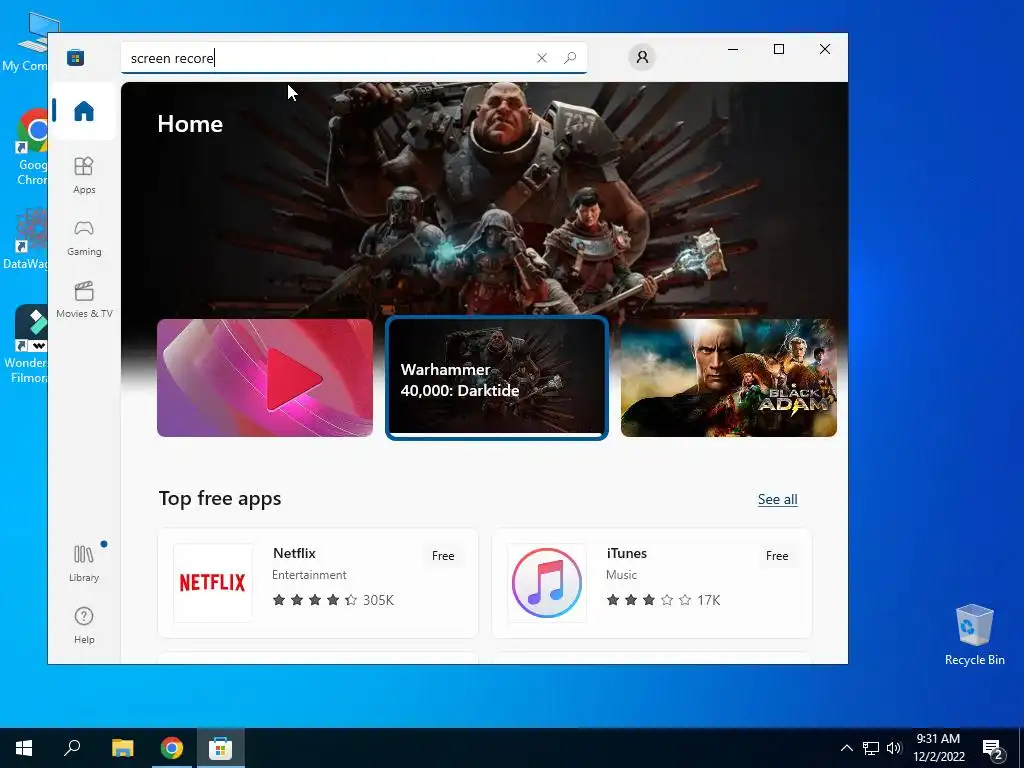Show hidden system tray icons
Image resolution: width=1024 pixels, height=768 pixels.
846,748
